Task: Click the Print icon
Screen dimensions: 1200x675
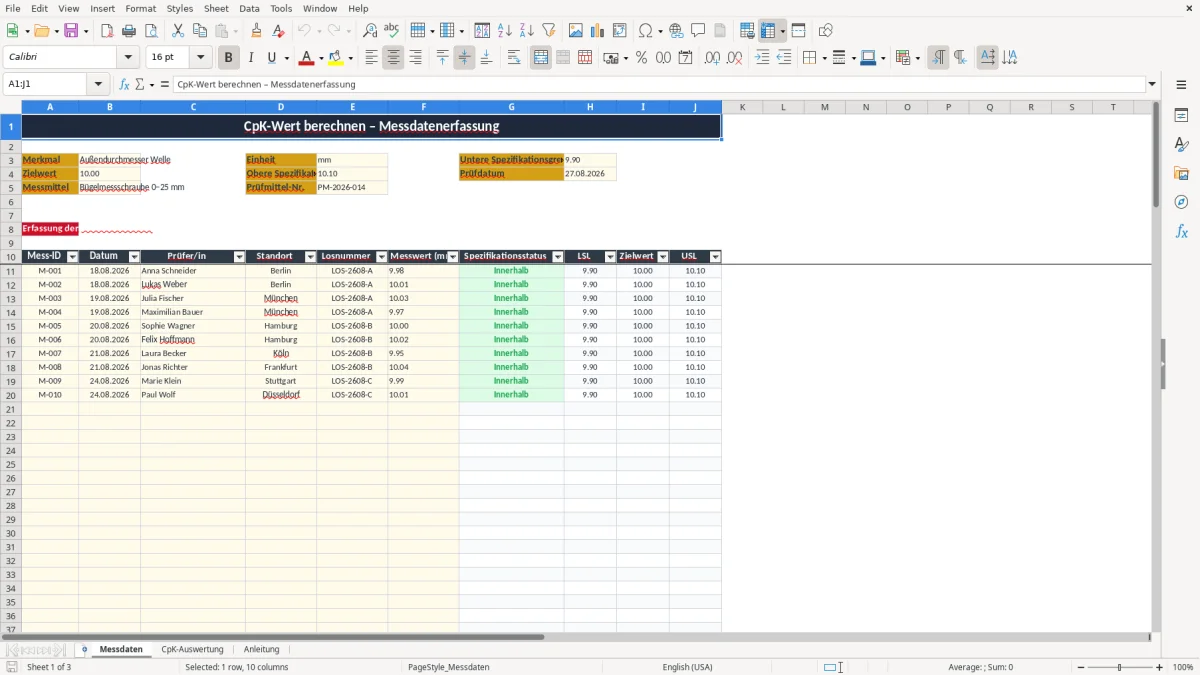Action: pyautogui.click(x=130, y=31)
